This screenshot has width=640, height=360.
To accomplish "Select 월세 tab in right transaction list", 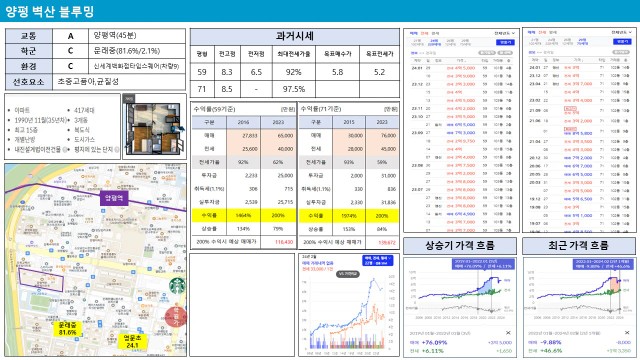I will point(553,32).
